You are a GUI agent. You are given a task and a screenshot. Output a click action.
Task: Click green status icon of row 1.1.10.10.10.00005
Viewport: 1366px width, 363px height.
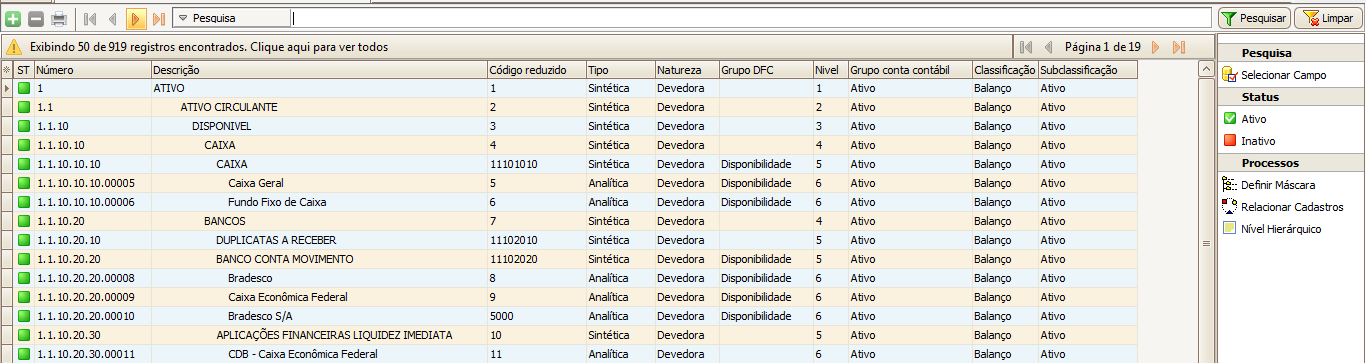coord(24,183)
